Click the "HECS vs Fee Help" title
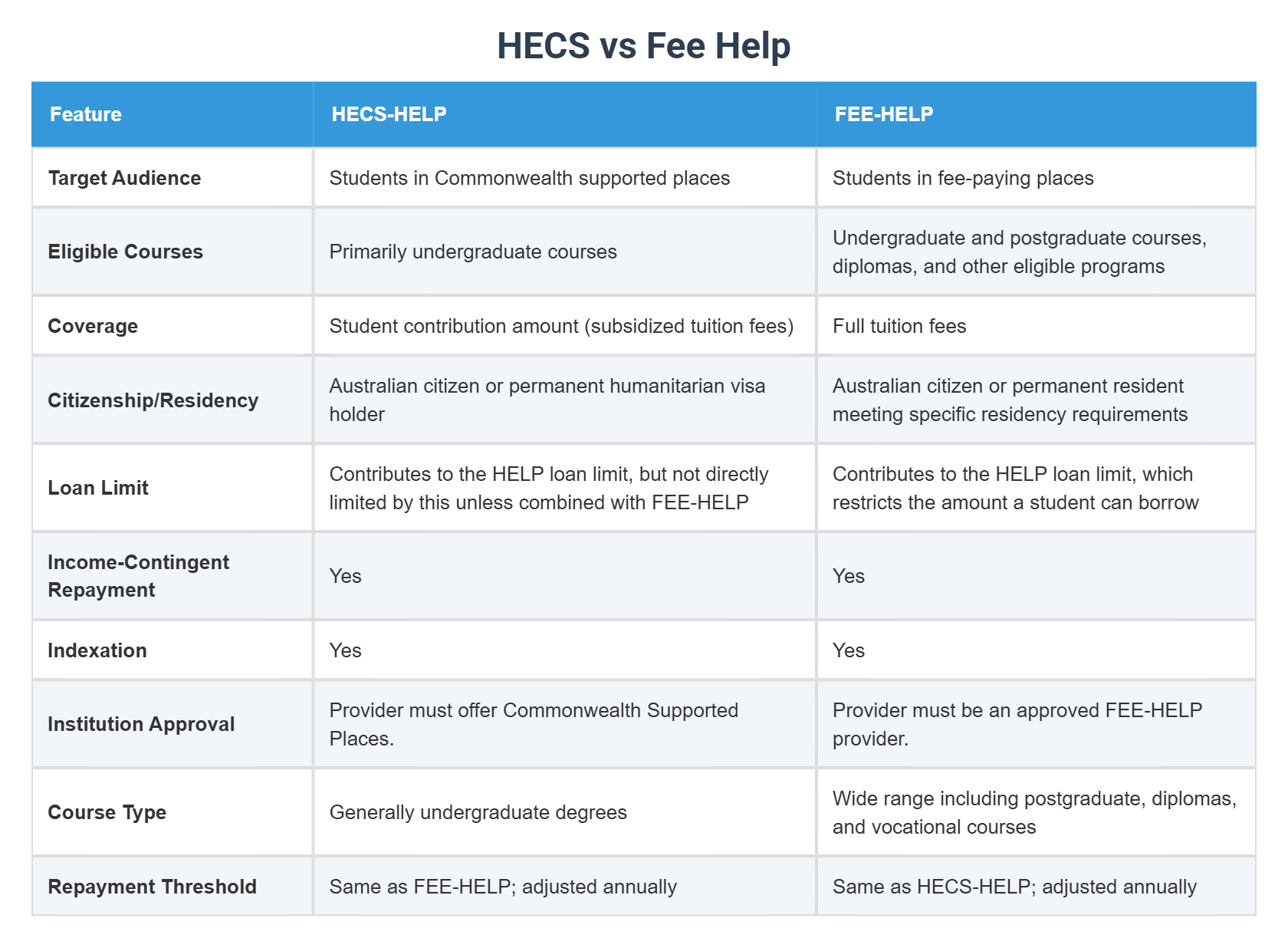The height and width of the screenshot is (948, 1288). (x=643, y=46)
